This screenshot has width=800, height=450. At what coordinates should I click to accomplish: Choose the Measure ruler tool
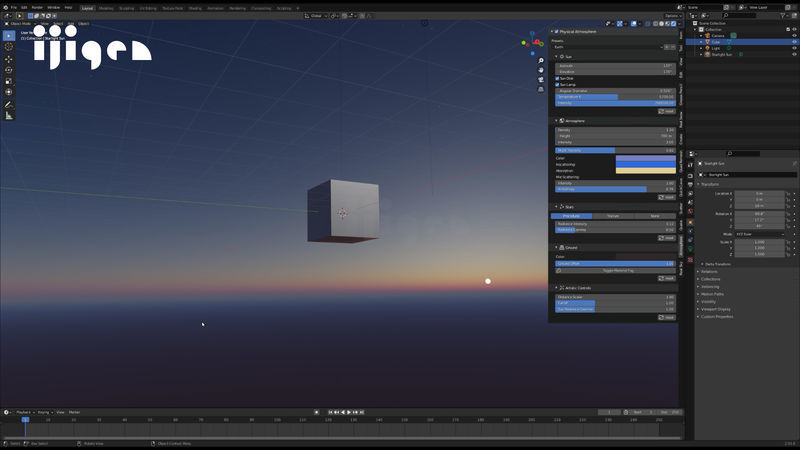tap(9, 116)
